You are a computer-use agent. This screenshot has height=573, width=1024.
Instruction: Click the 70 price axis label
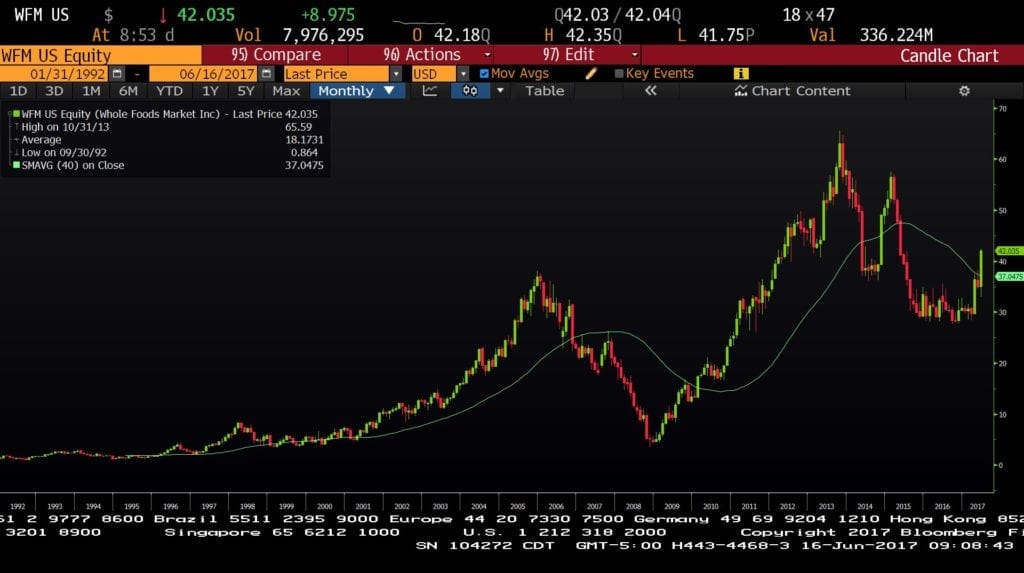[1002, 108]
